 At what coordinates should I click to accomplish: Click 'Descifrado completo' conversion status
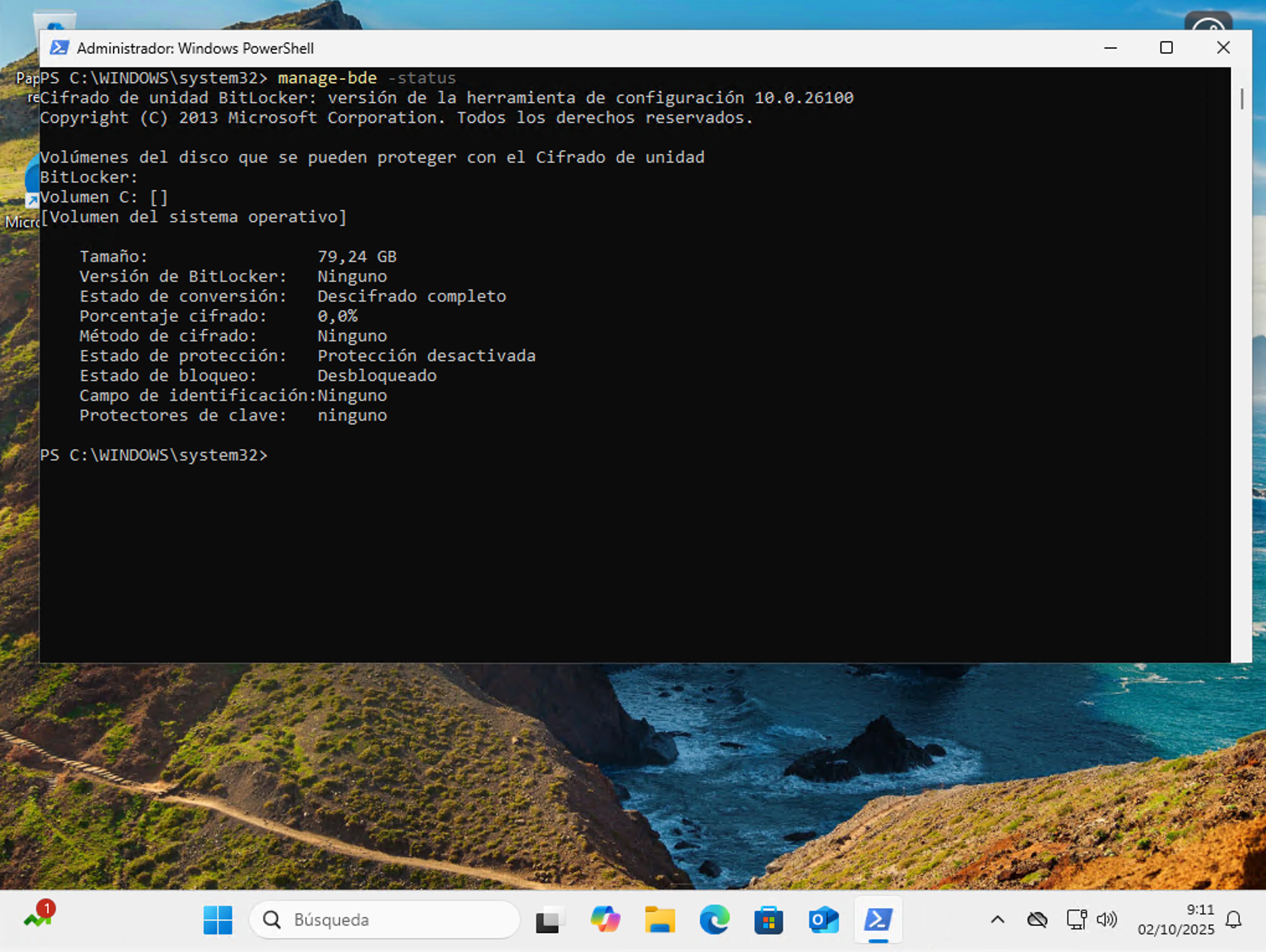tap(411, 297)
